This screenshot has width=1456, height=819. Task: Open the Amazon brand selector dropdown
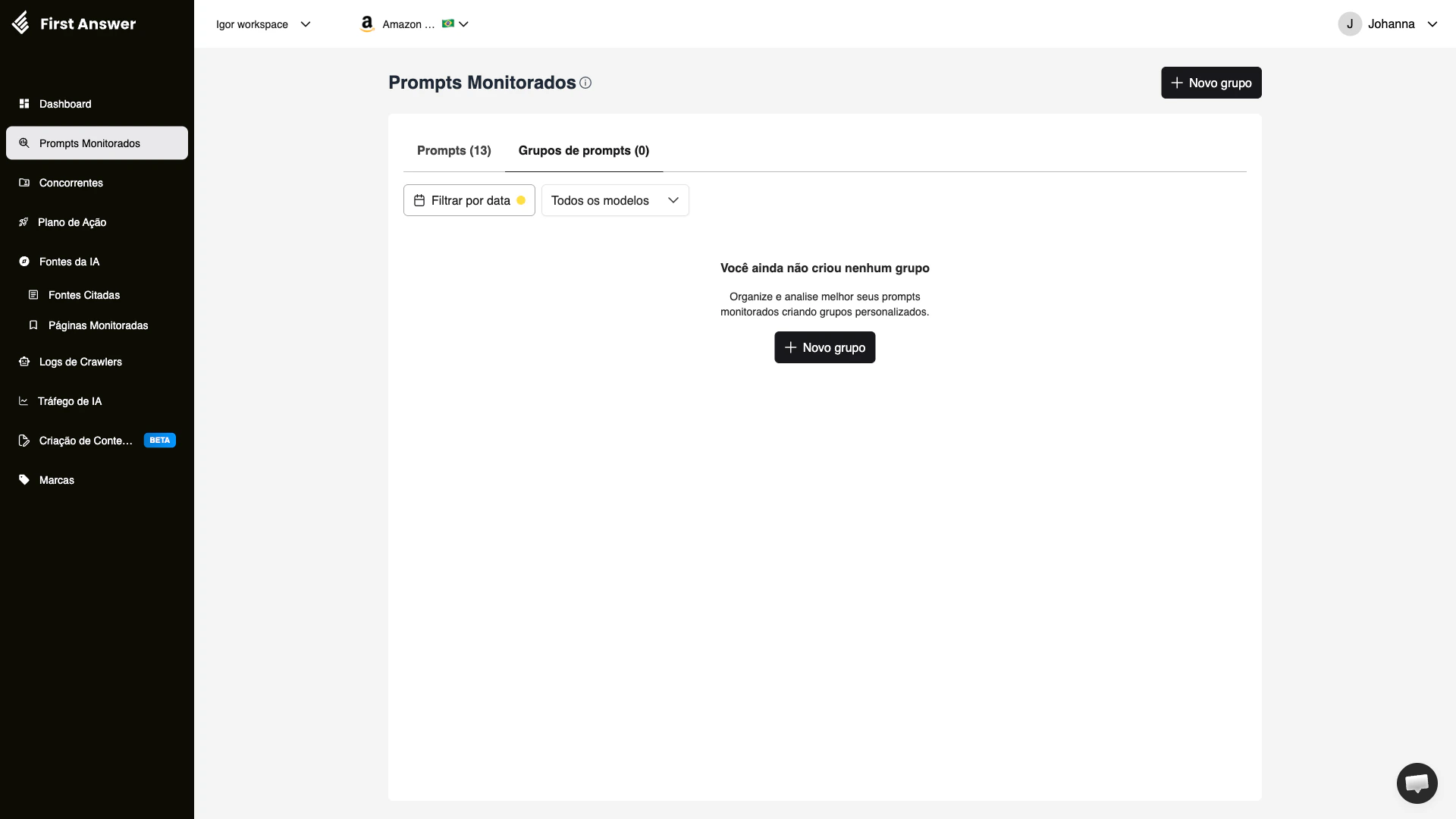[414, 24]
